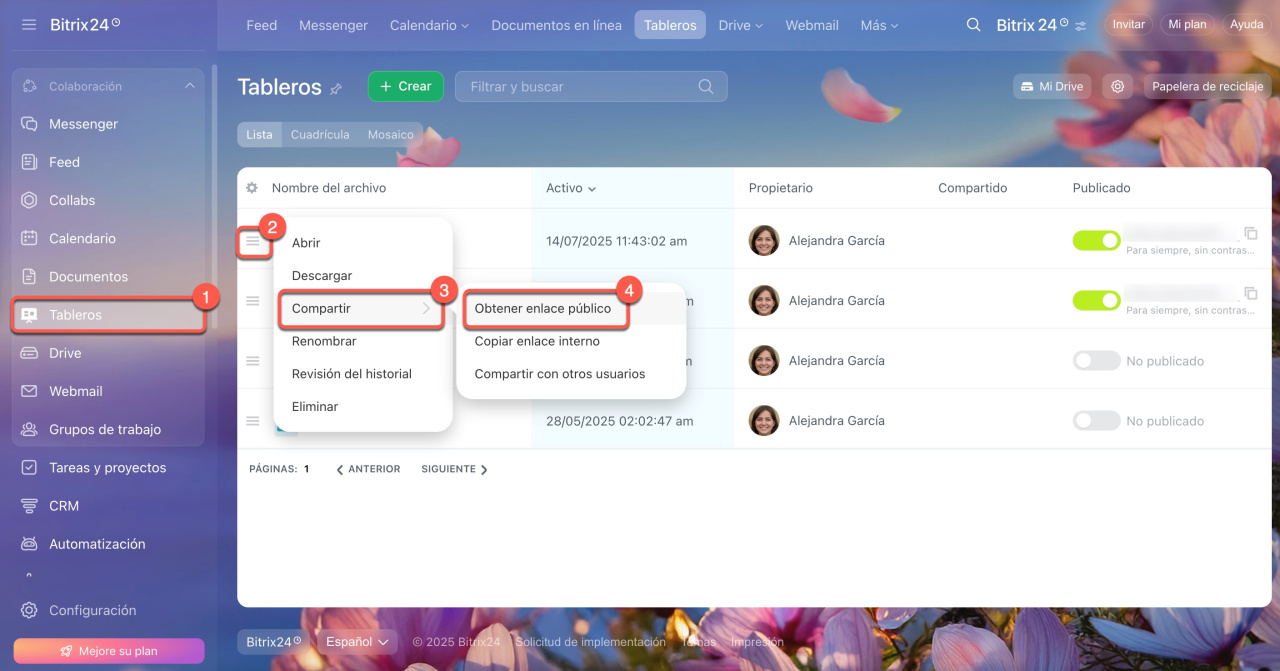Screen dimensions: 1280x671
Task: Choose Renombrar in the context menu
Action: click(x=324, y=341)
